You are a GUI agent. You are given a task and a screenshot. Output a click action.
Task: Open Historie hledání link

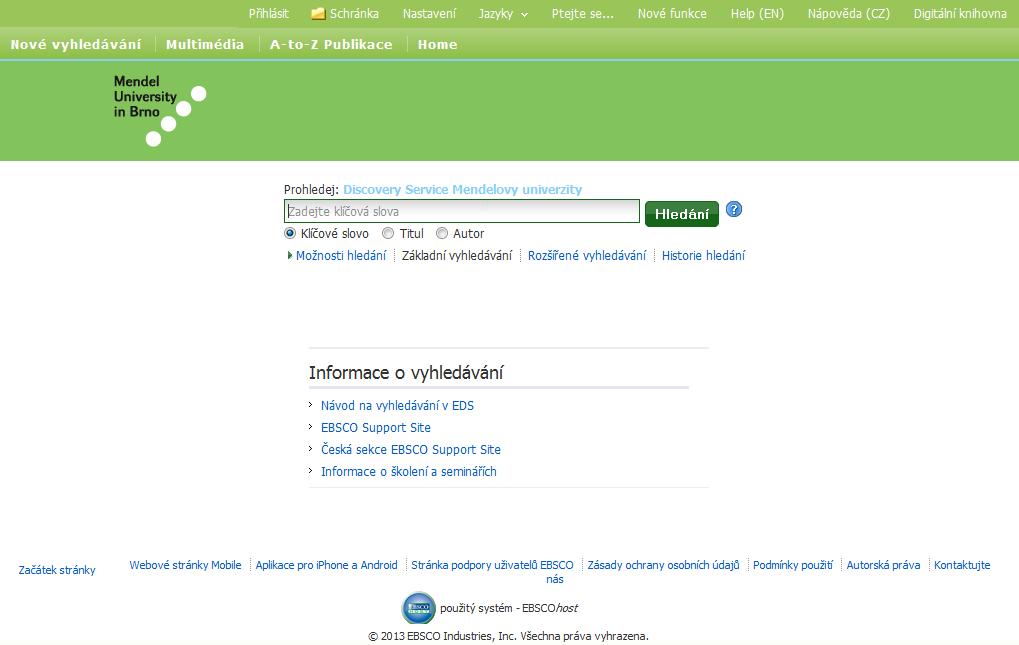click(x=703, y=256)
